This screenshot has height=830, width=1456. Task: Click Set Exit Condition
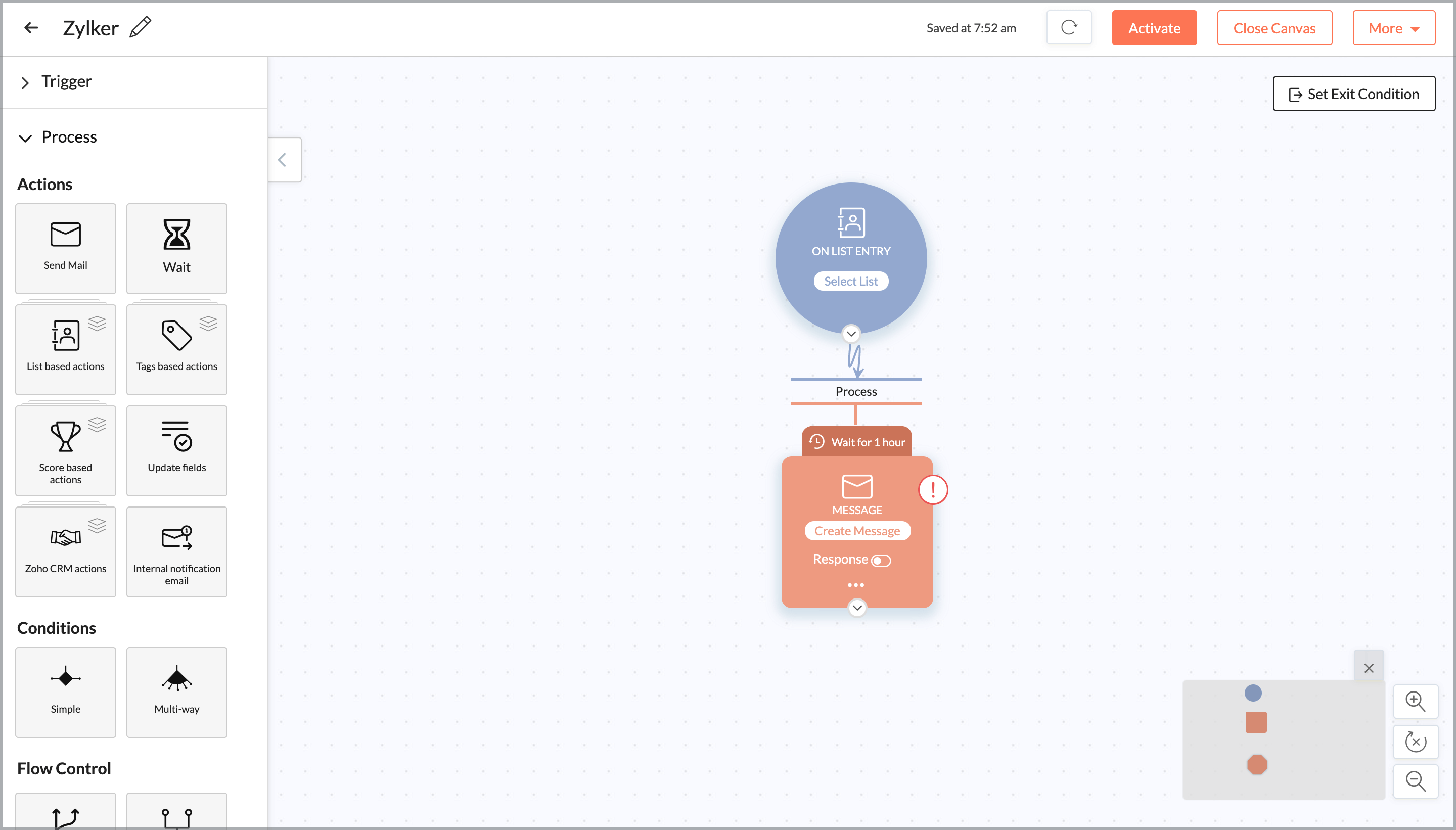click(x=1353, y=94)
